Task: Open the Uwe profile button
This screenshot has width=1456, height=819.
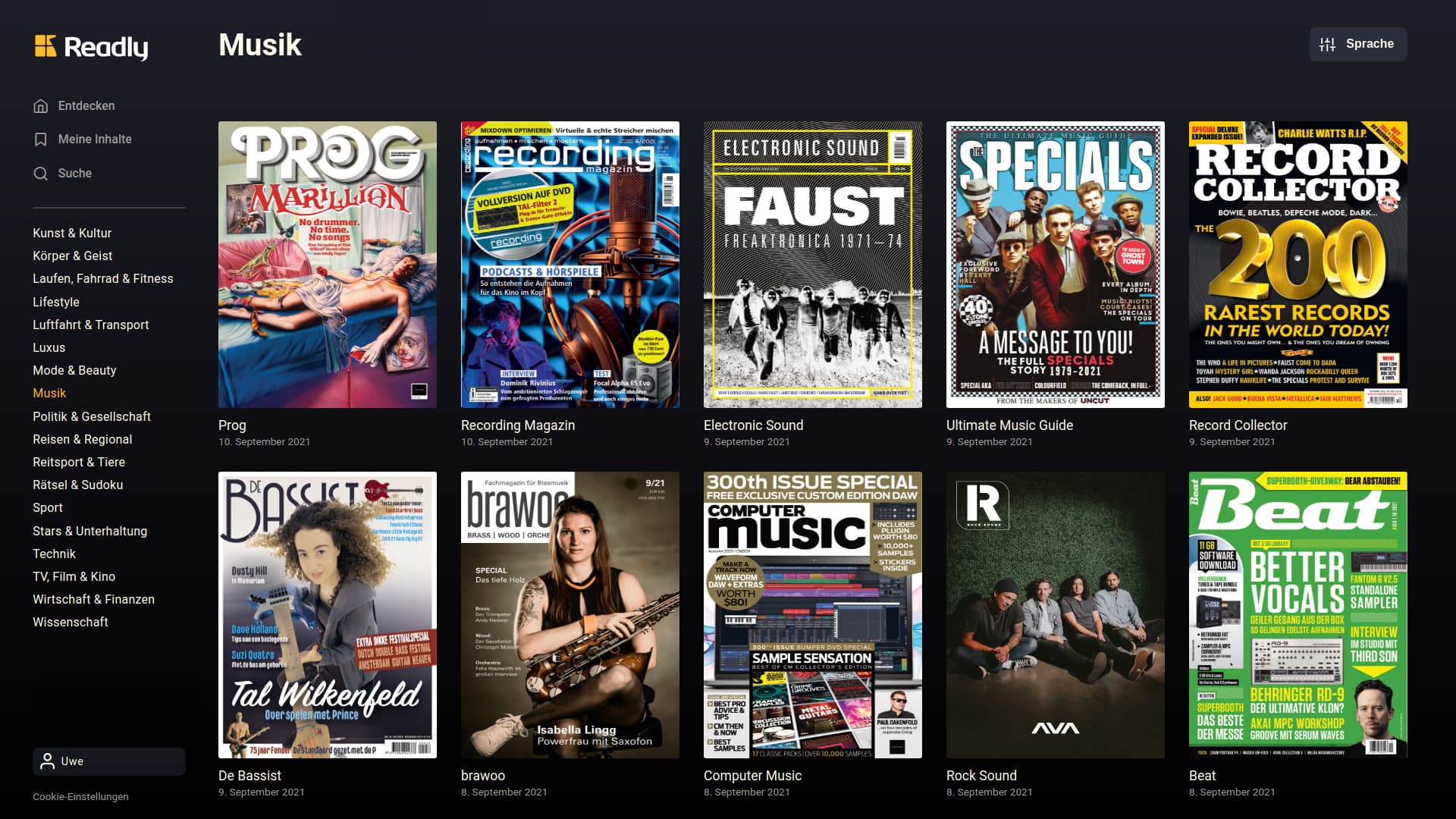Action: coord(109,761)
